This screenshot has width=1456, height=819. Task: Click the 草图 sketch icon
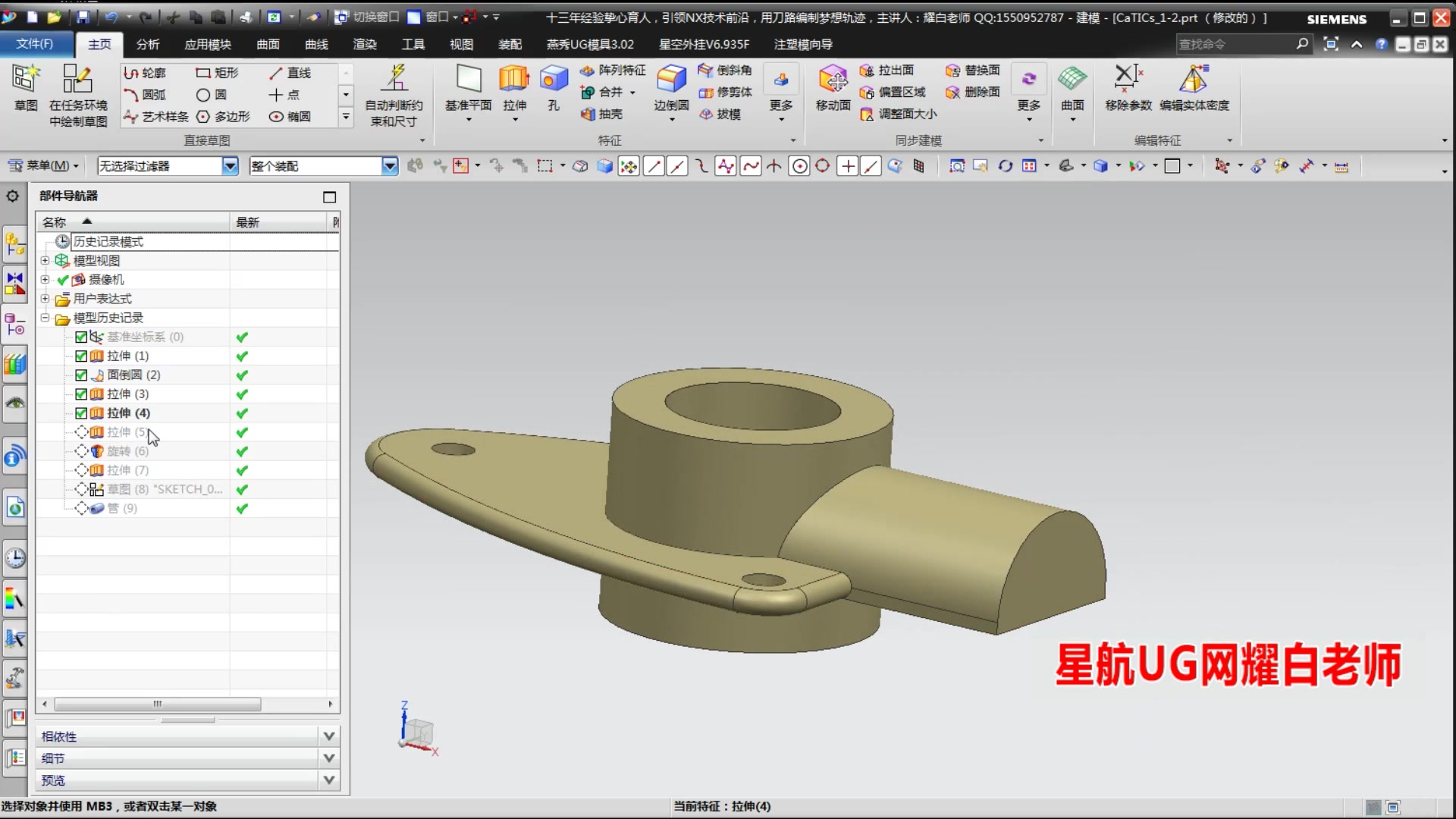(25, 80)
